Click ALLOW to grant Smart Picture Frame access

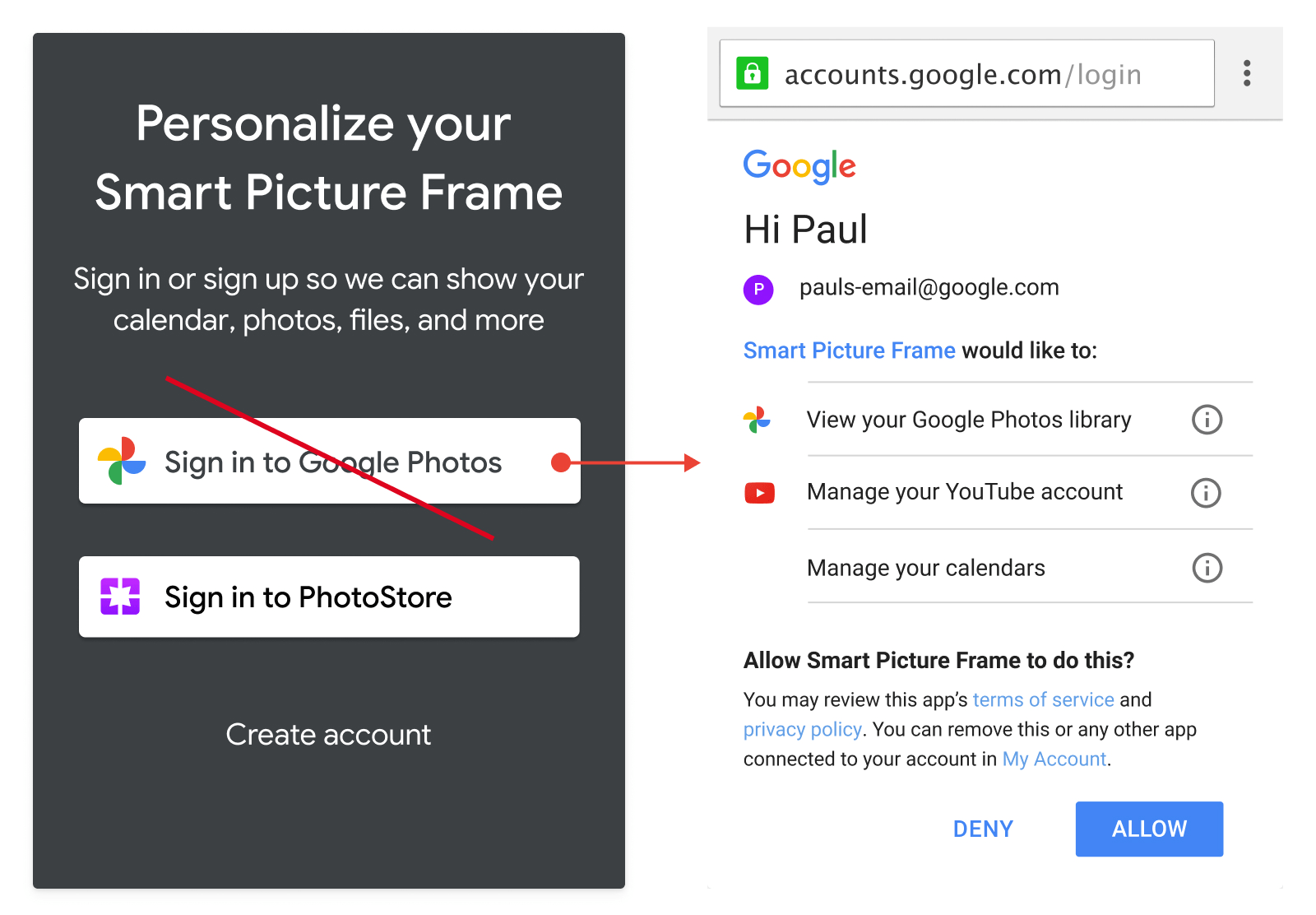[x=1148, y=829]
